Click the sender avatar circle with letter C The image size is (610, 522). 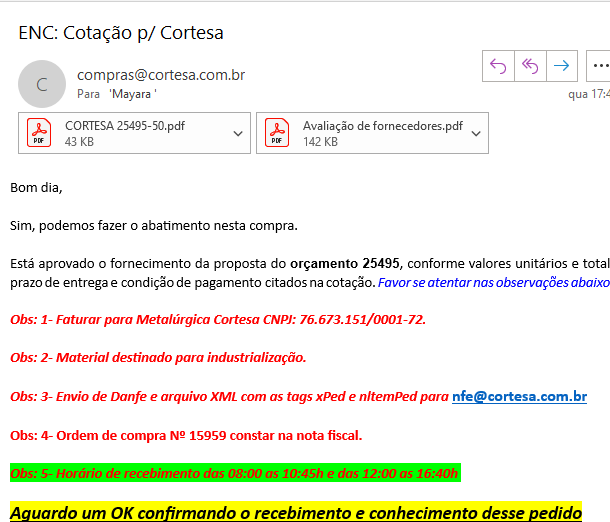click(x=42, y=84)
